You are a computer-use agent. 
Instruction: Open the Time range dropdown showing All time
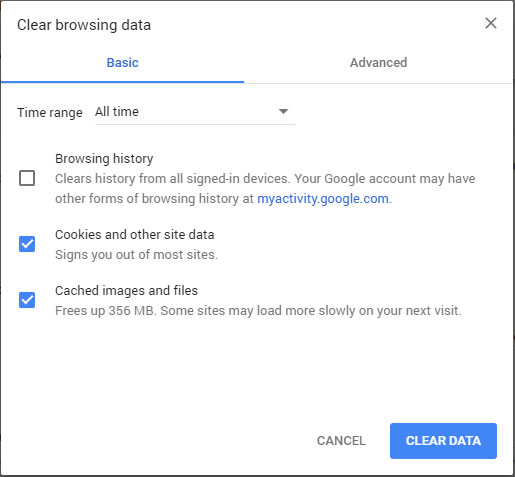click(195, 112)
